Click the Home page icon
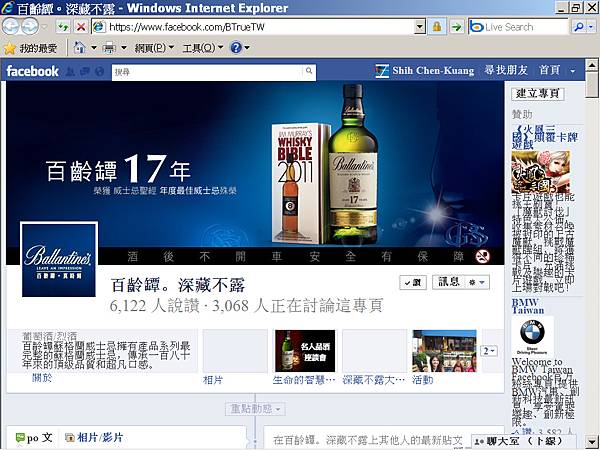 coord(79,47)
